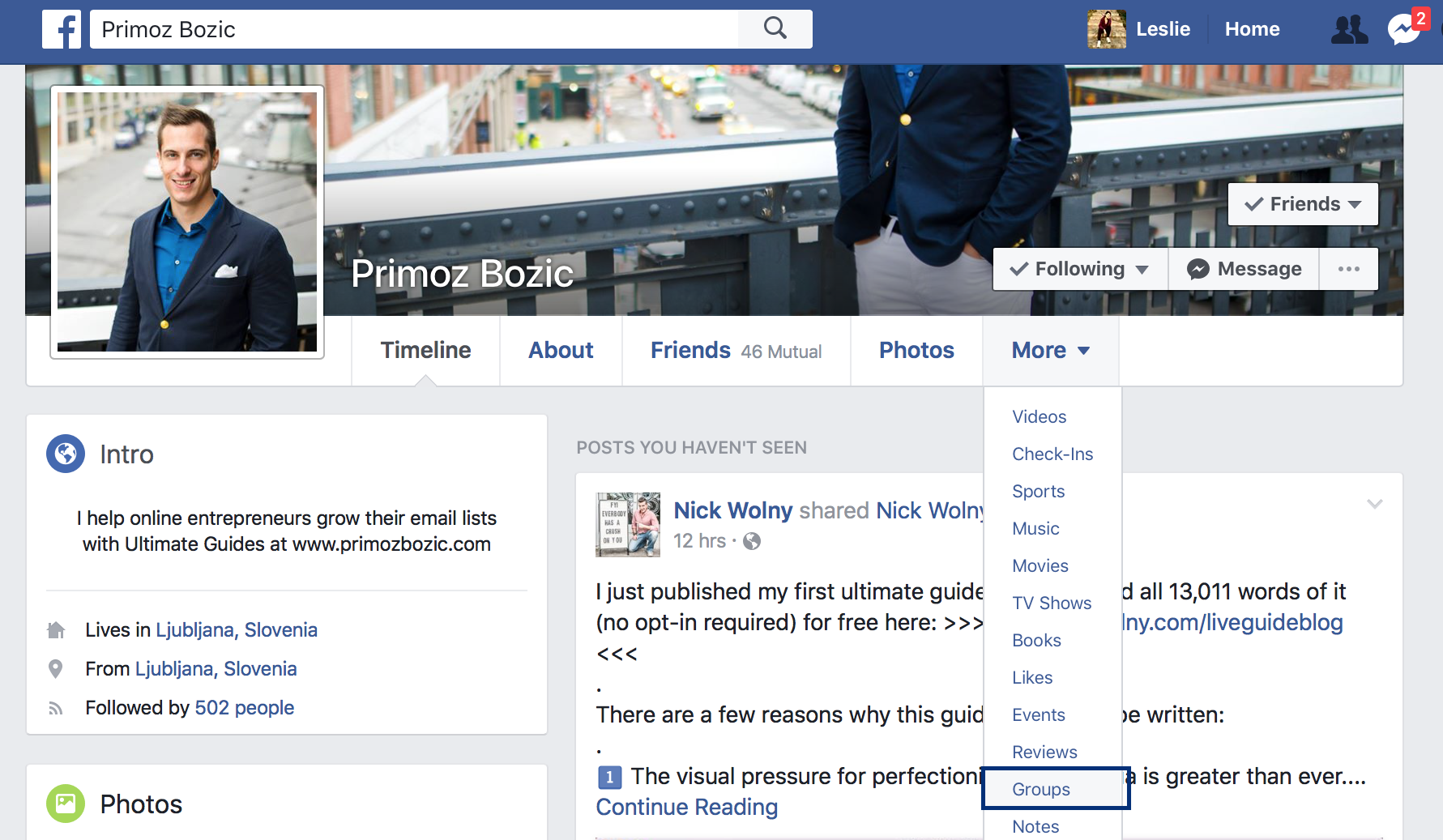
Task: Send a Message to Primoz
Action: (x=1244, y=269)
